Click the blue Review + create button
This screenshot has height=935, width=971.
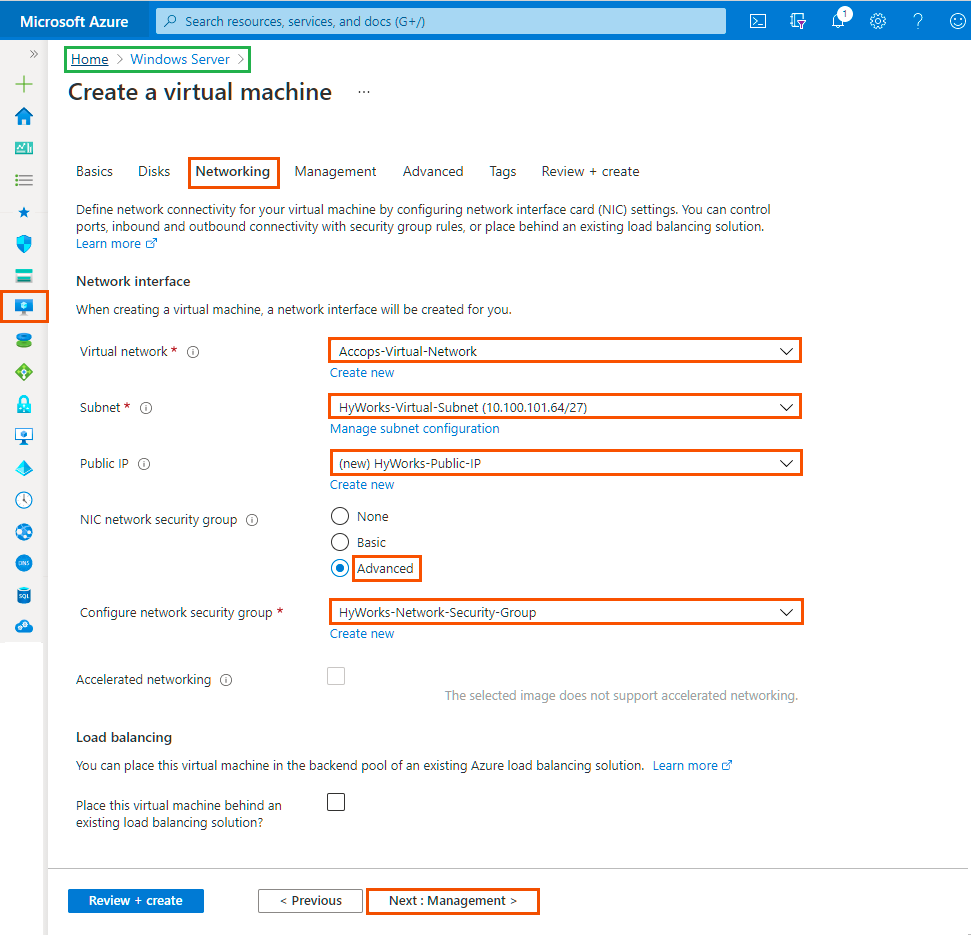coord(136,901)
